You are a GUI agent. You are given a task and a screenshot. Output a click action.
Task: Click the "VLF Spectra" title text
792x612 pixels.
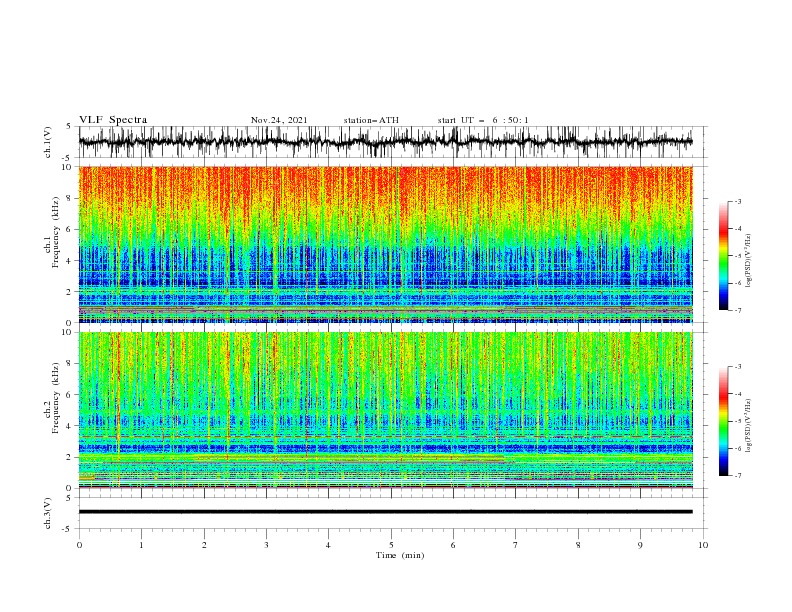tap(113, 120)
